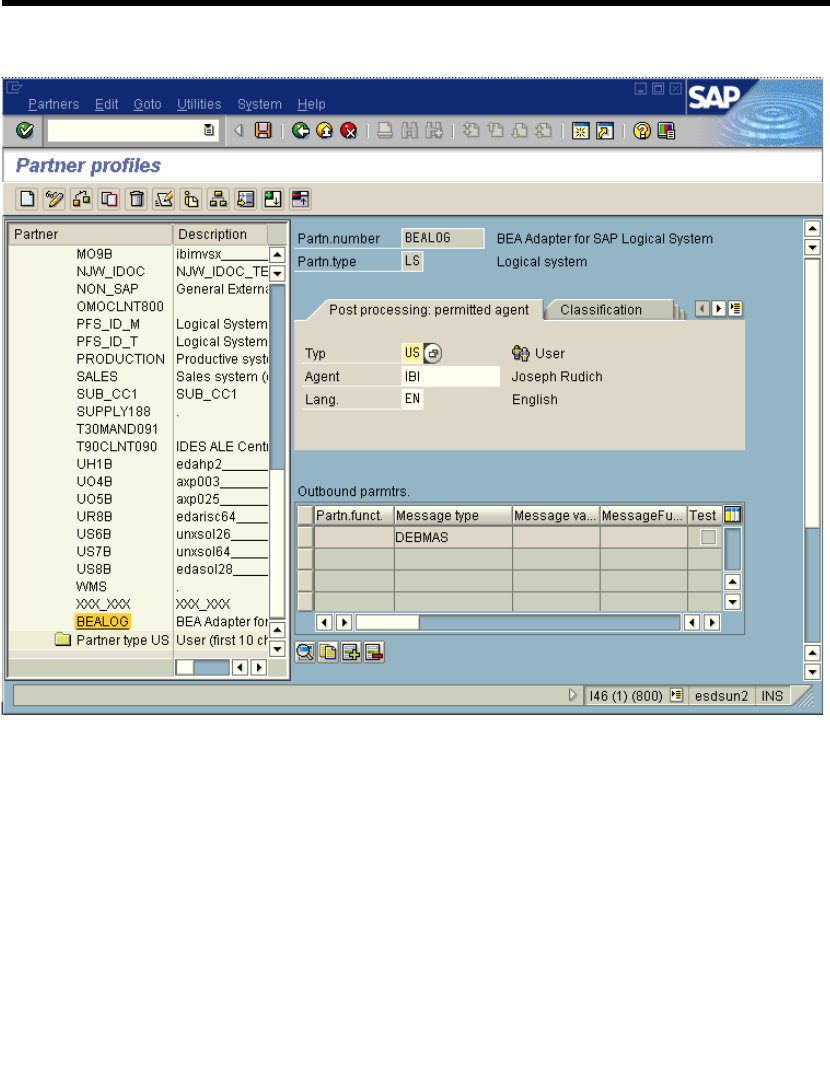This screenshot has width=830, height=1076.
Task: Open the Edit menu
Action: click(106, 104)
